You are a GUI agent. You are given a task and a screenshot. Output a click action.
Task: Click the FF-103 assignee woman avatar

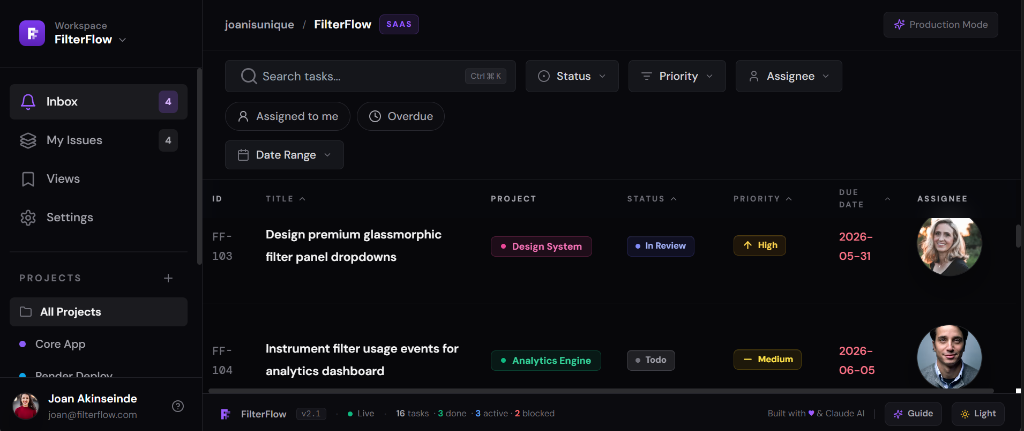click(949, 246)
